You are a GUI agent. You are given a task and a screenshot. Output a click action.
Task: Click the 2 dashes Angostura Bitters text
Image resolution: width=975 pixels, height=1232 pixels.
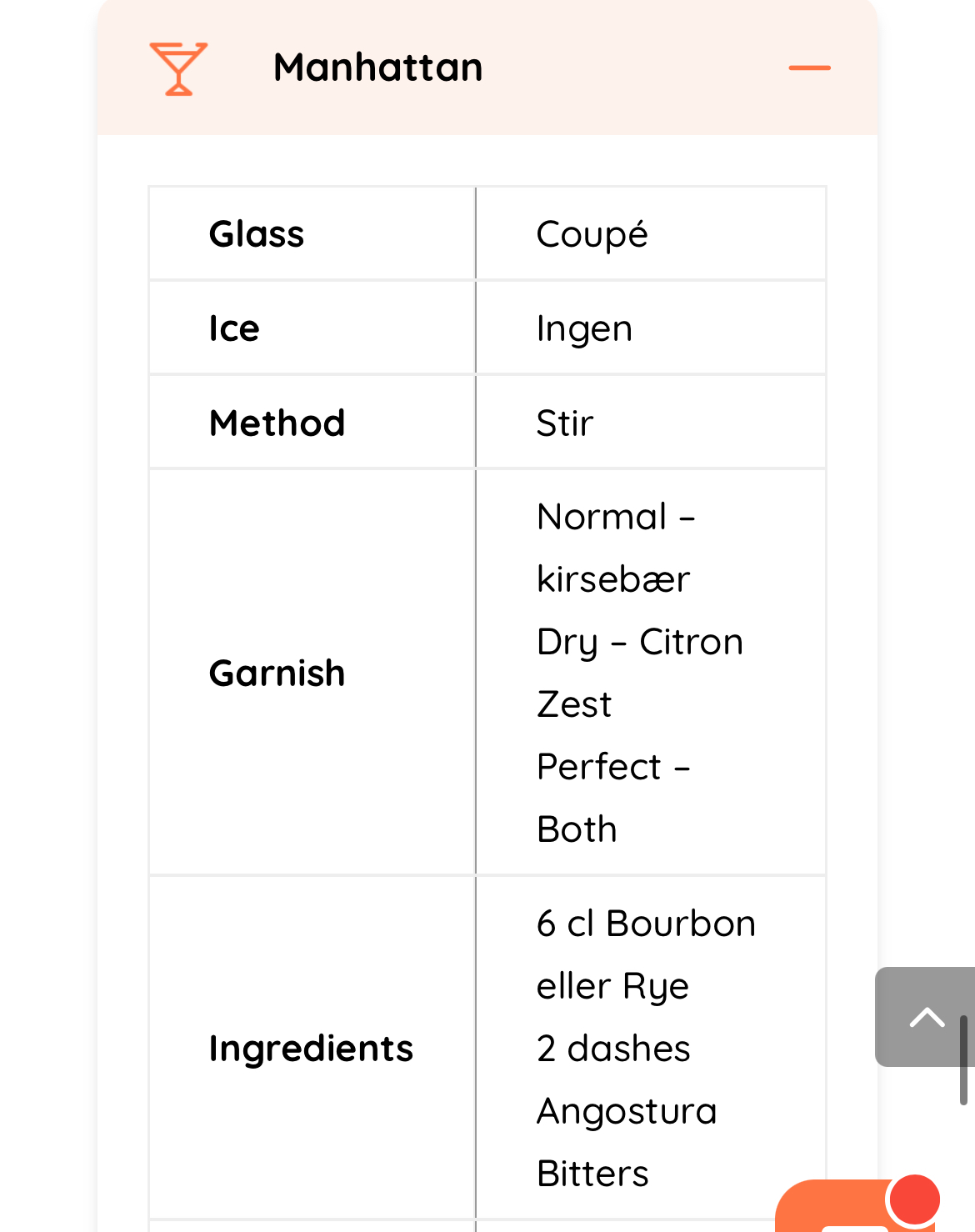tap(626, 1110)
